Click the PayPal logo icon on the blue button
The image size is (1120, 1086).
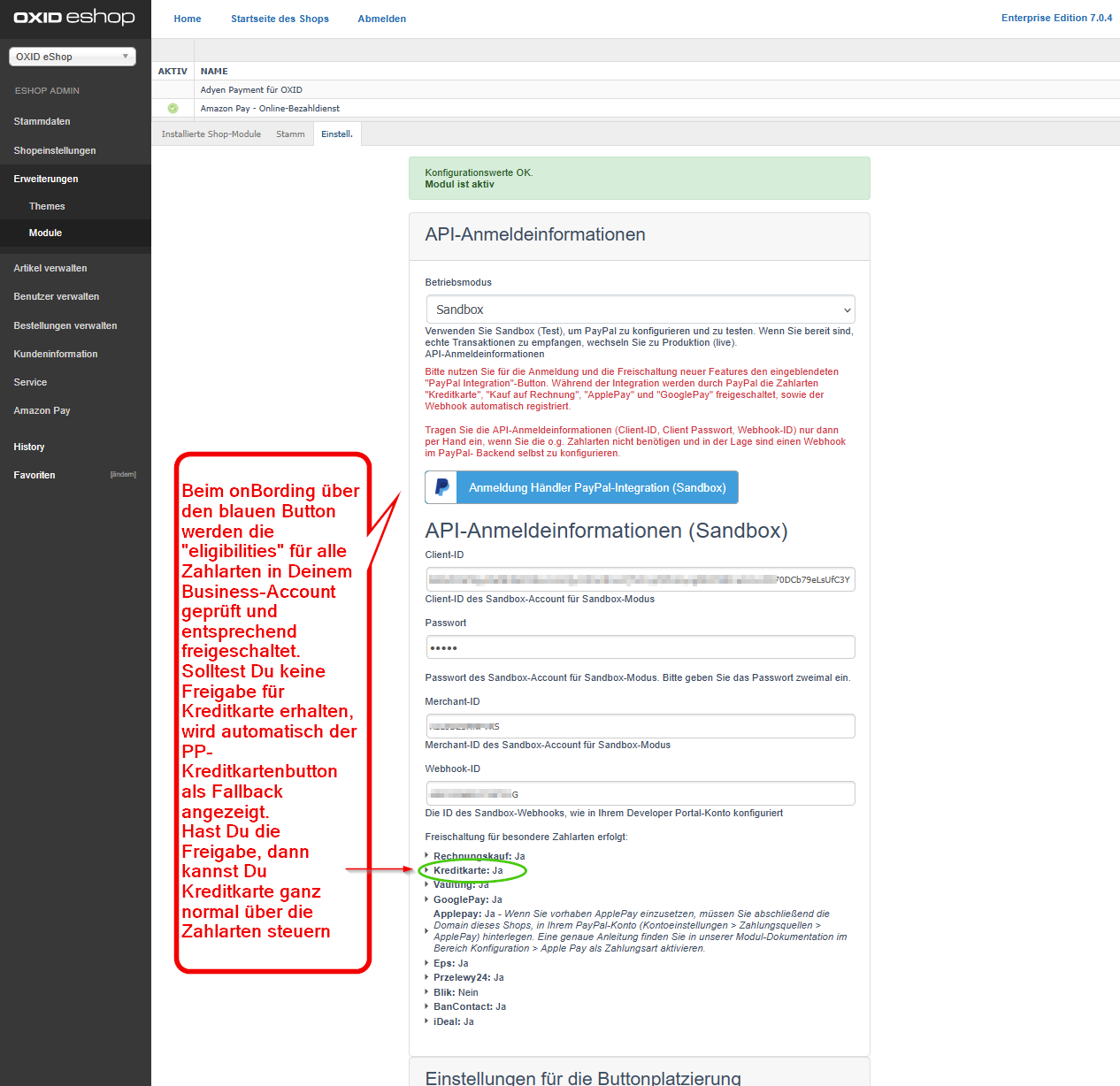click(441, 487)
